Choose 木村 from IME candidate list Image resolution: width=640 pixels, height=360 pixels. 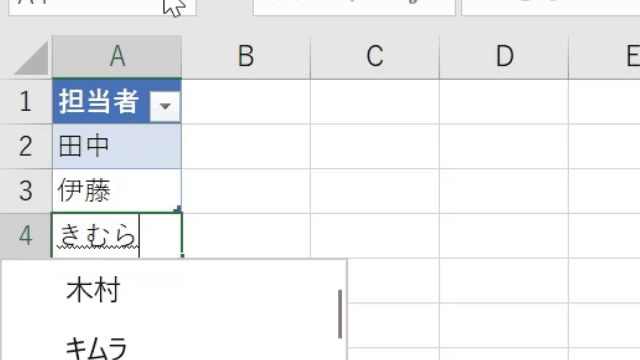(93, 290)
